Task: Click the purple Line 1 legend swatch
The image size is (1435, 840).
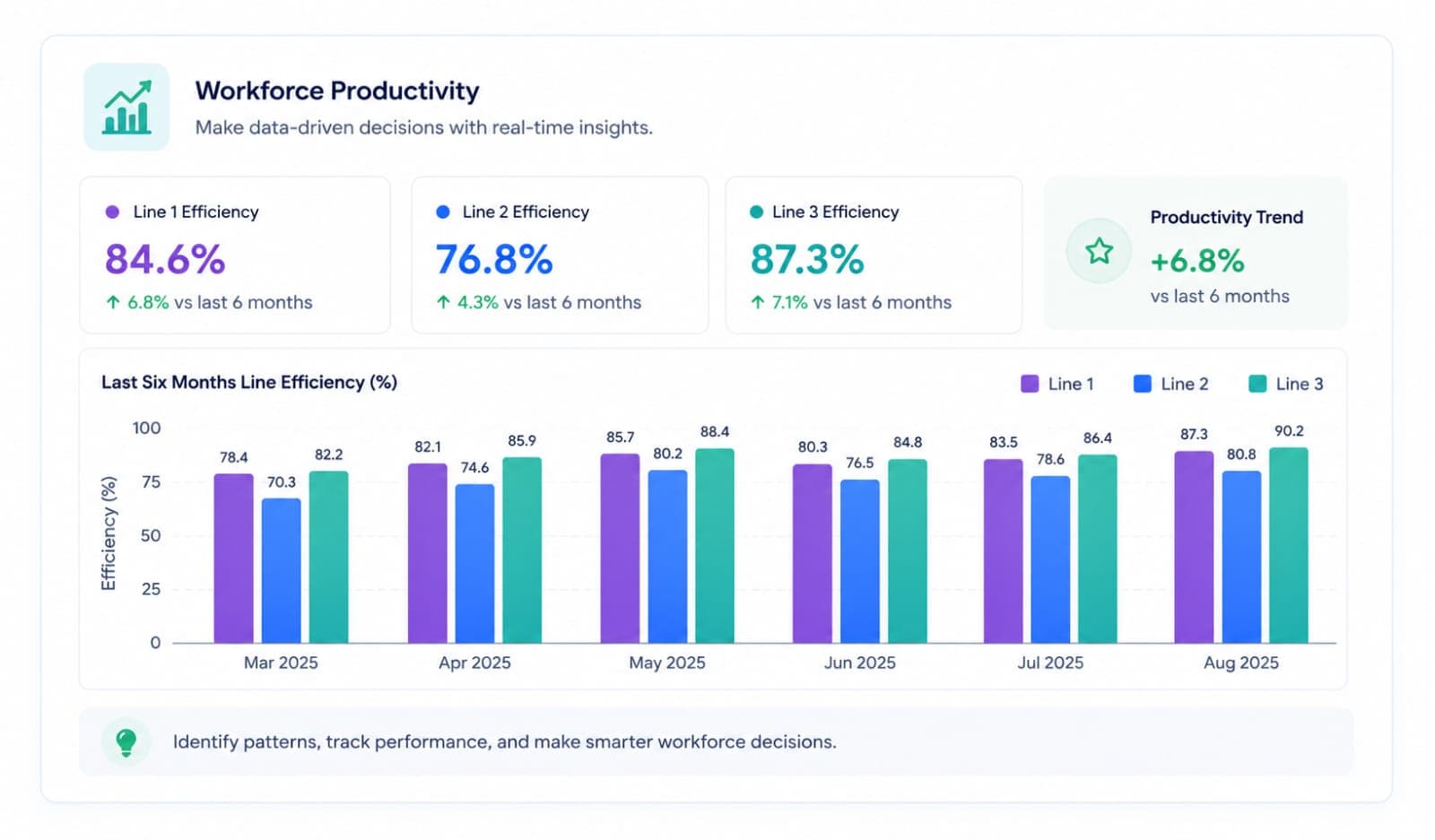Action: (1030, 384)
